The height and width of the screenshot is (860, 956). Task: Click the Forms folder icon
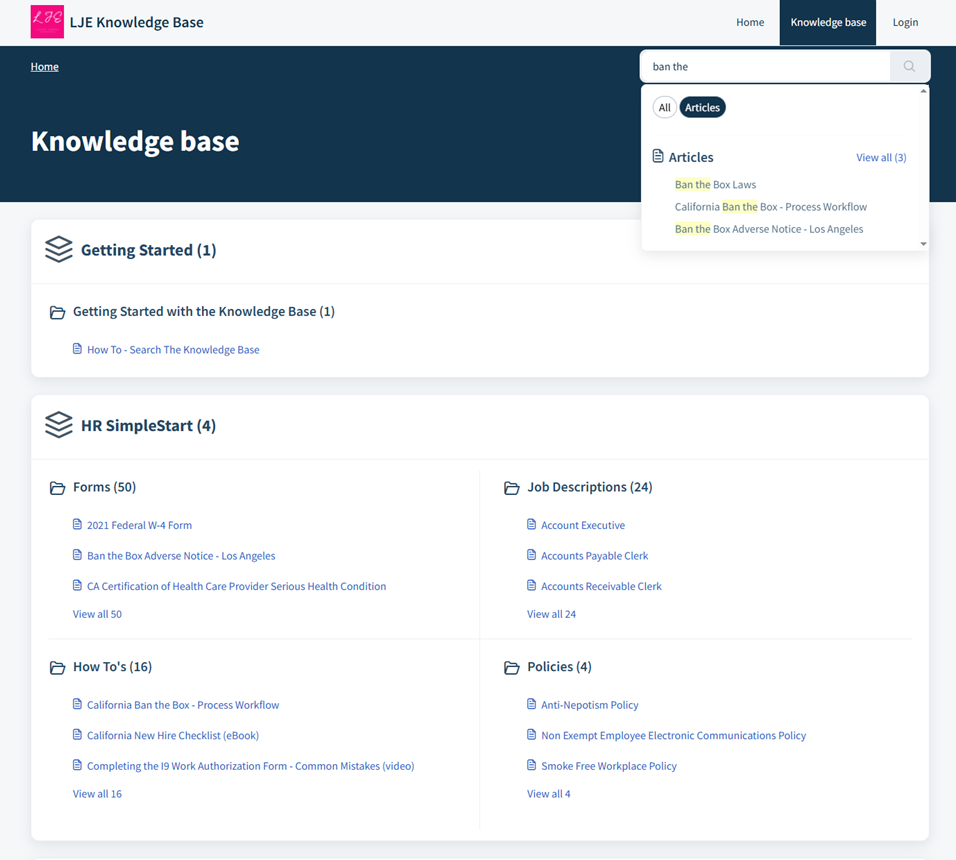[57, 488]
